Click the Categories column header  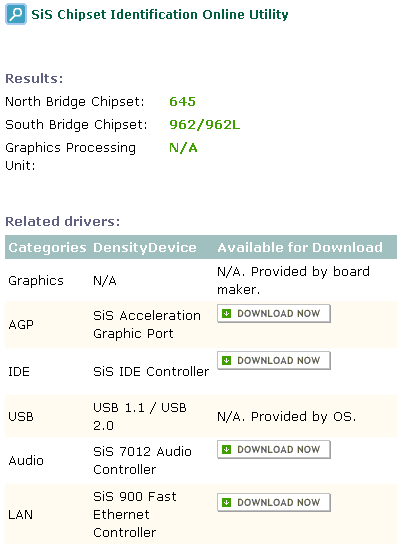(47, 248)
